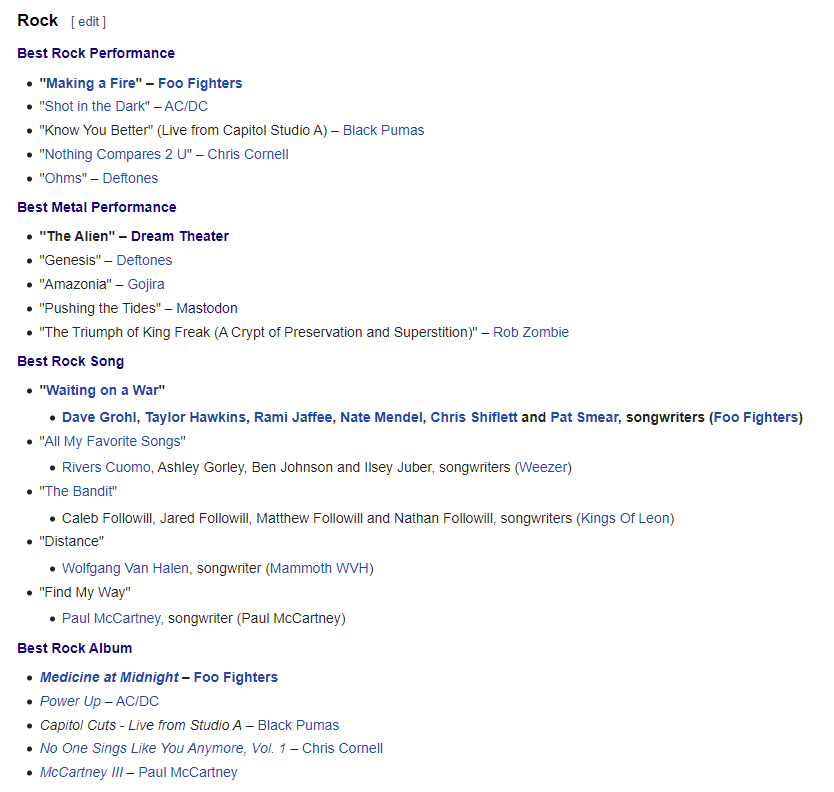Image resolution: width=834 pixels, height=792 pixels.
Task: Open No One Sings Like You Anymore link
Action: (x=163, y=748)
